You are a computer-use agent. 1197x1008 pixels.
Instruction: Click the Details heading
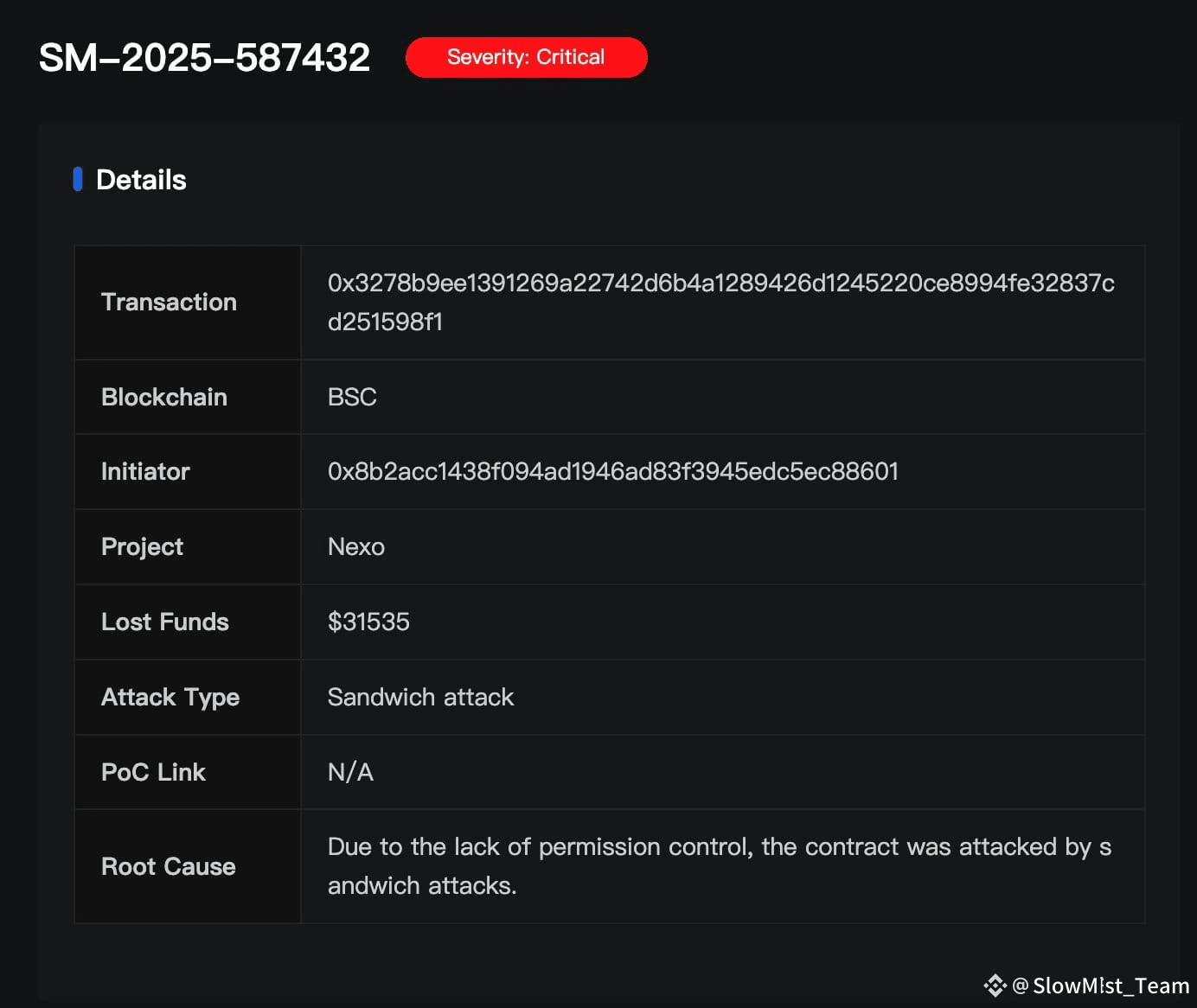tap(141, 180)
